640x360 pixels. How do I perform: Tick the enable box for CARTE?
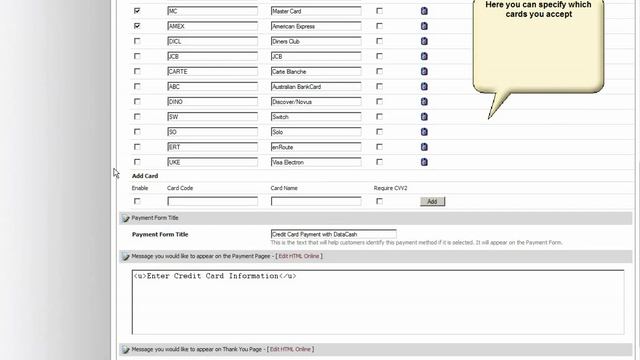click(x=137, y=71)
